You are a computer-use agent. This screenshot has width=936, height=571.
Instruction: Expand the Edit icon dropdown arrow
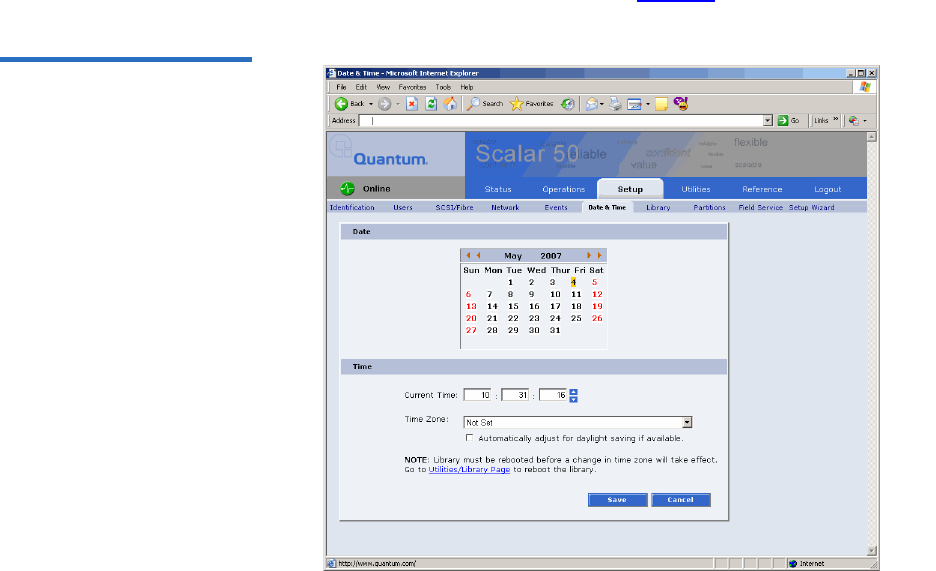point(648,104)
